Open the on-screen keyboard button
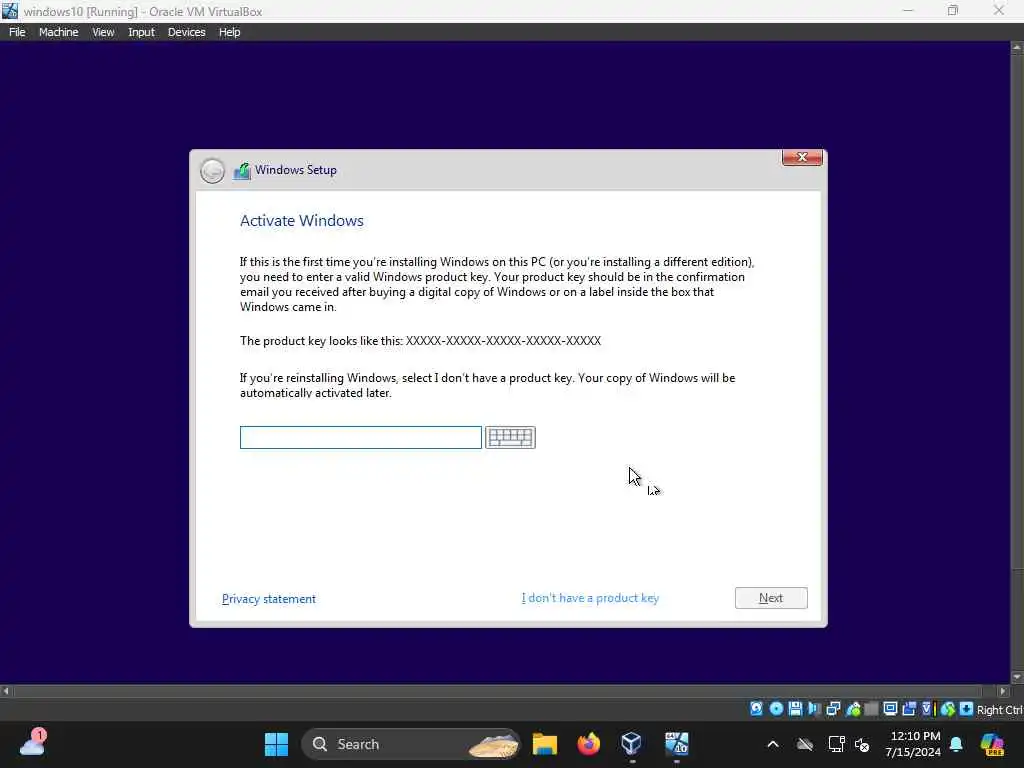 coord(510,438)
